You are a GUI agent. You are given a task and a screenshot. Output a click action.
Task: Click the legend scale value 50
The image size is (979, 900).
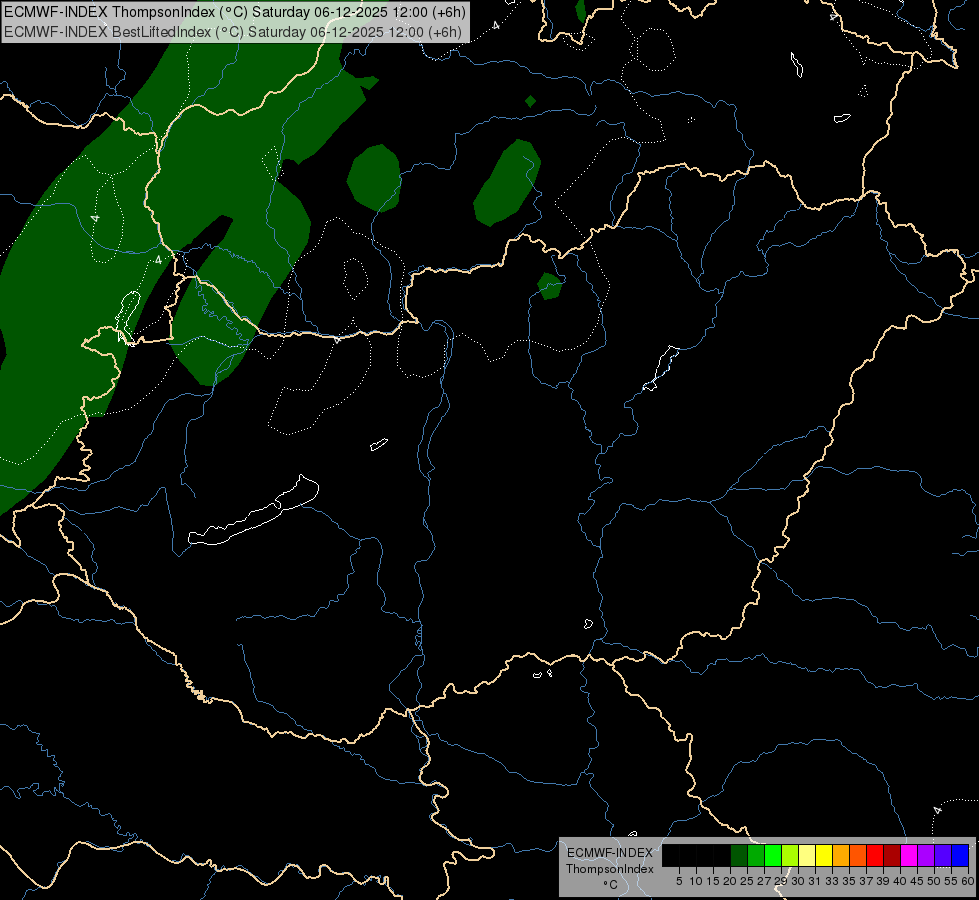click(934, 881)
